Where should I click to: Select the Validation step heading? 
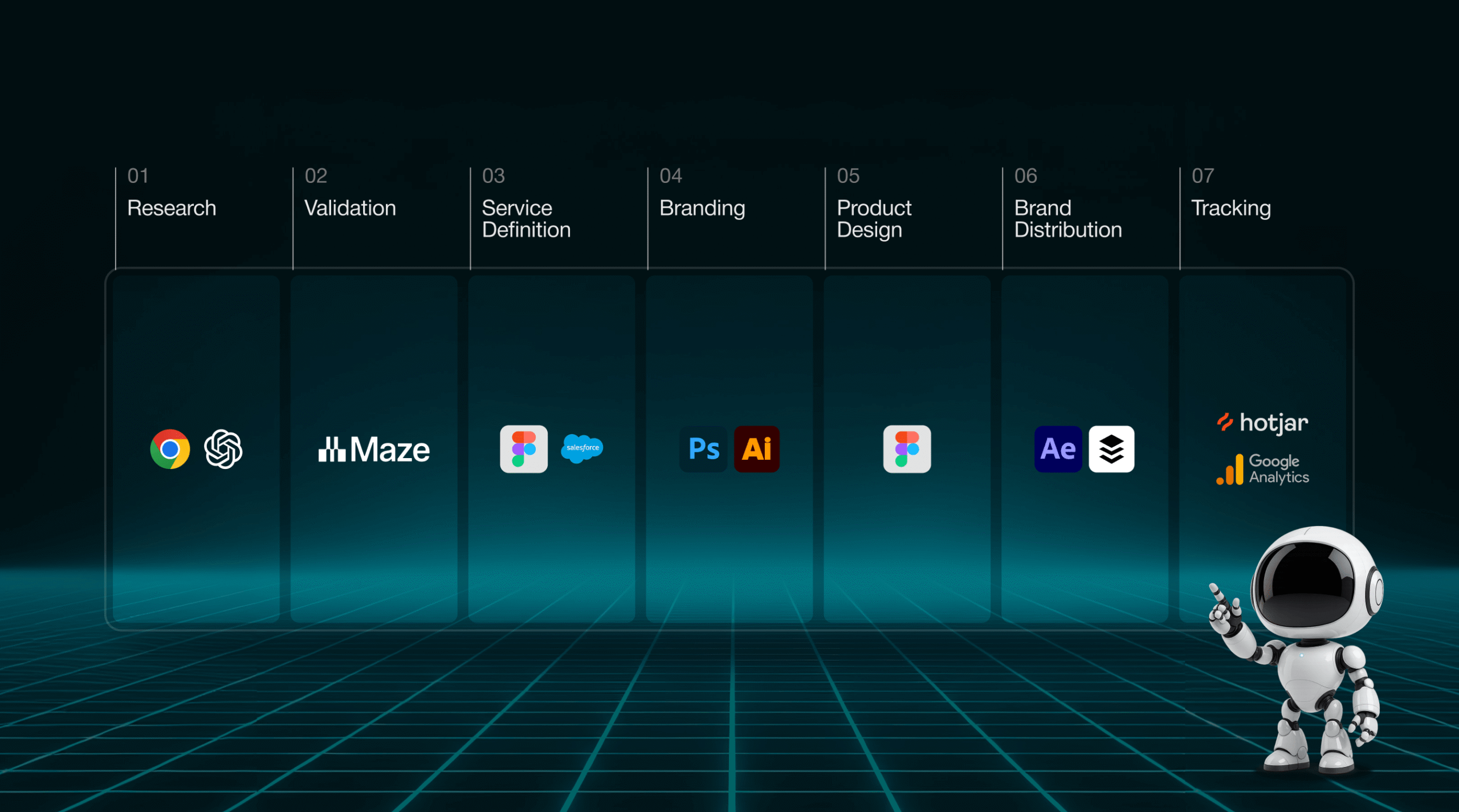(350, 208)
